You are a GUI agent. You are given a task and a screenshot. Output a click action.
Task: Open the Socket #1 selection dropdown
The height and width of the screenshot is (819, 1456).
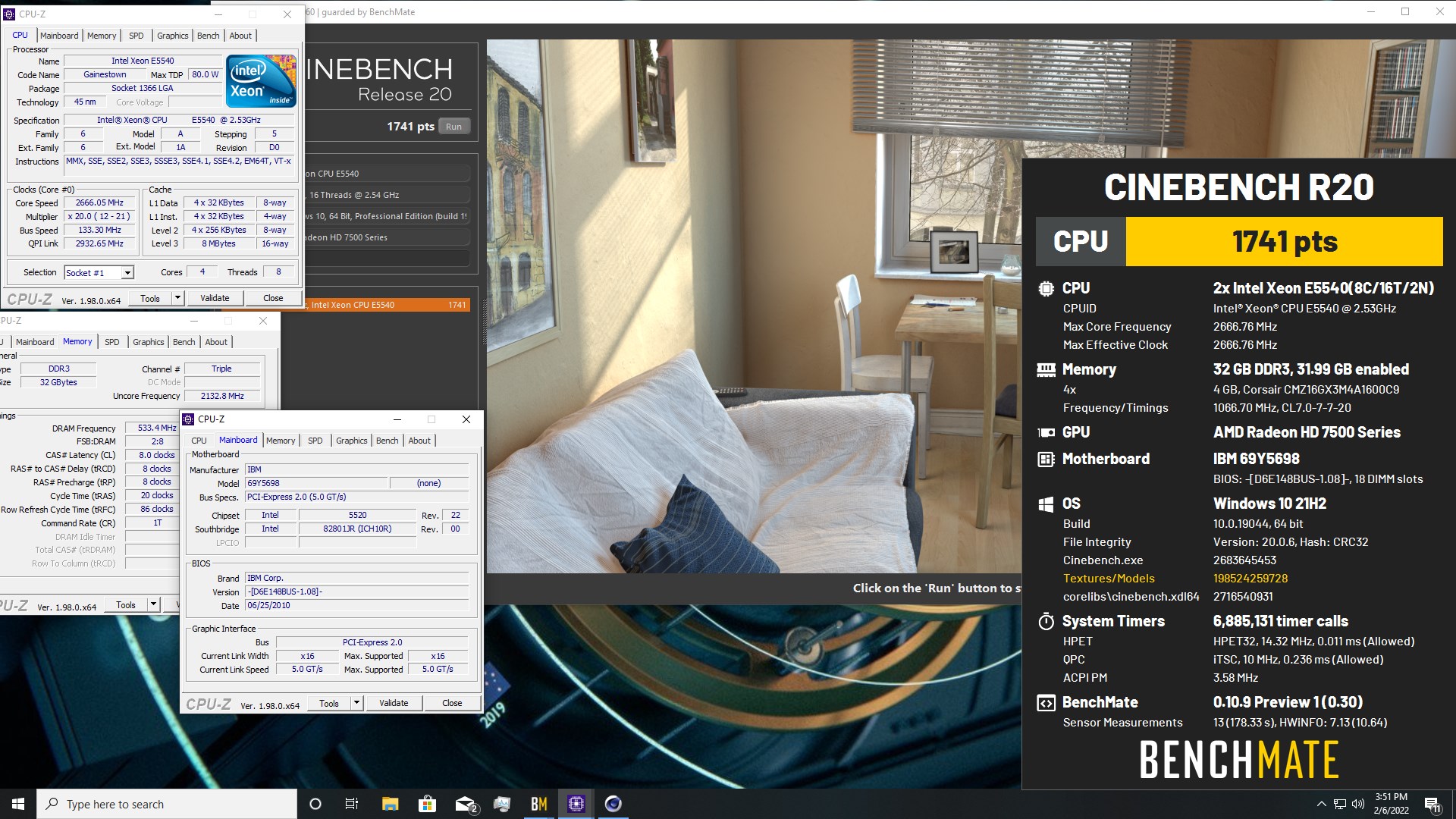[x=127, y=273]
